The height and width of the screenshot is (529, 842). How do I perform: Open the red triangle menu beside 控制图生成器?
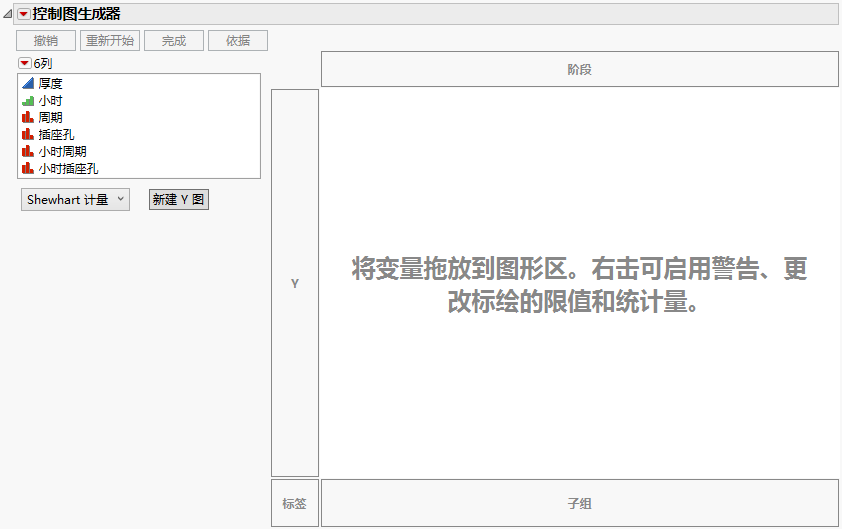tap(24, 15)
